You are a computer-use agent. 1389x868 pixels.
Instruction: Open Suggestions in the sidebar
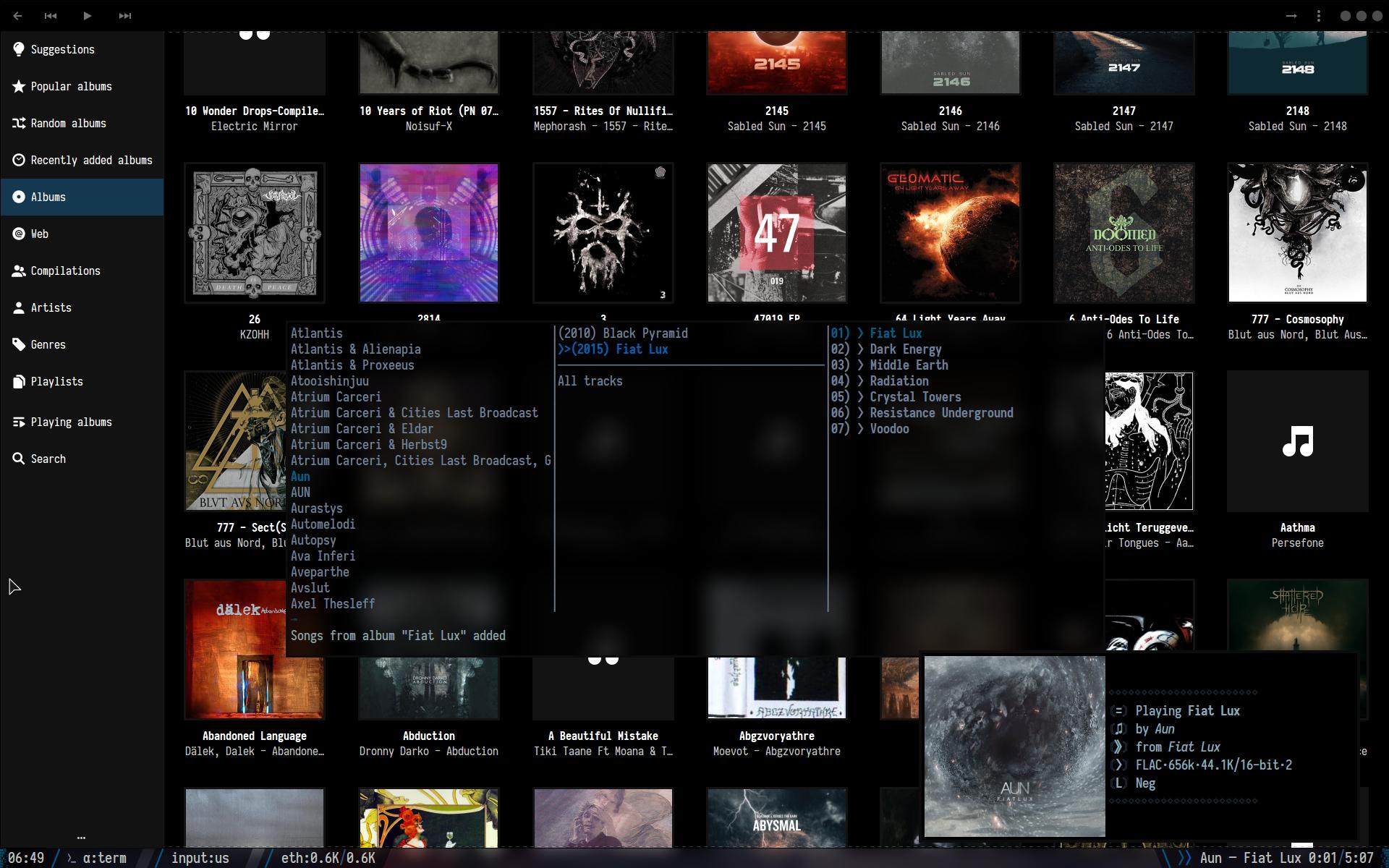[x=82, y=49]
